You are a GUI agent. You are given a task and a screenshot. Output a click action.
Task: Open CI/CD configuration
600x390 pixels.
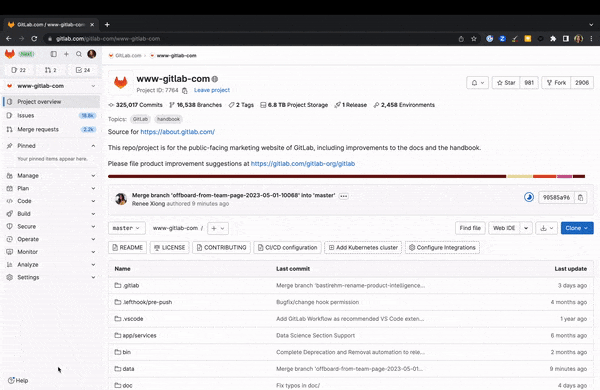coord(287,248)
